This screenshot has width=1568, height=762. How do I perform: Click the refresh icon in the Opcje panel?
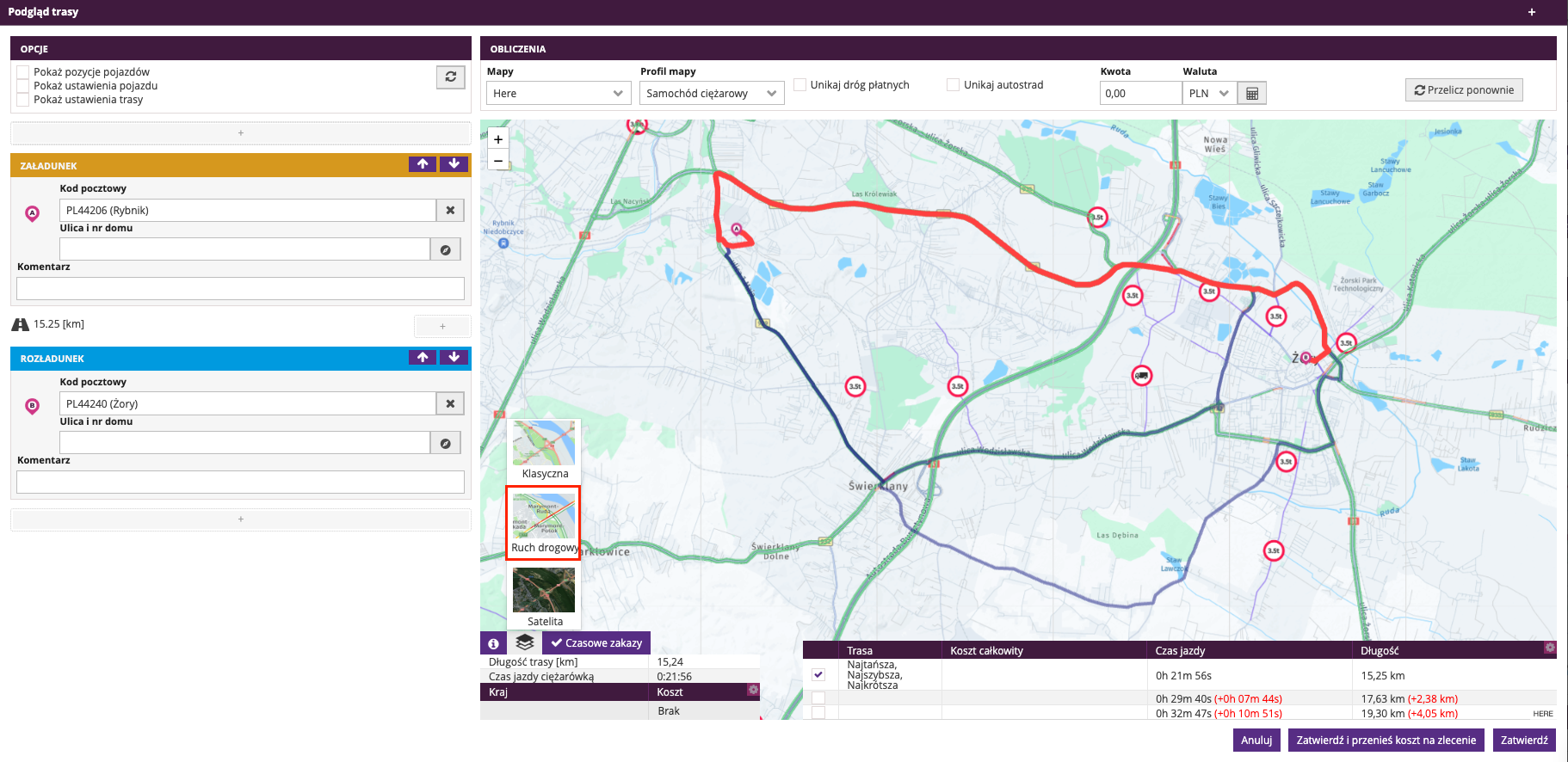click(x=450, y=77)
